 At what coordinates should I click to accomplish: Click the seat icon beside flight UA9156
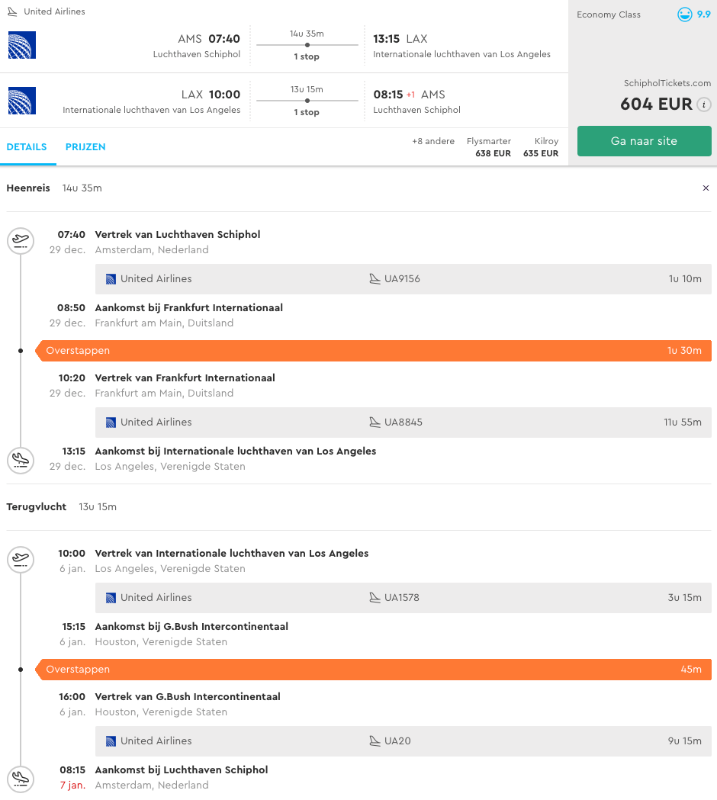(375, 279)
